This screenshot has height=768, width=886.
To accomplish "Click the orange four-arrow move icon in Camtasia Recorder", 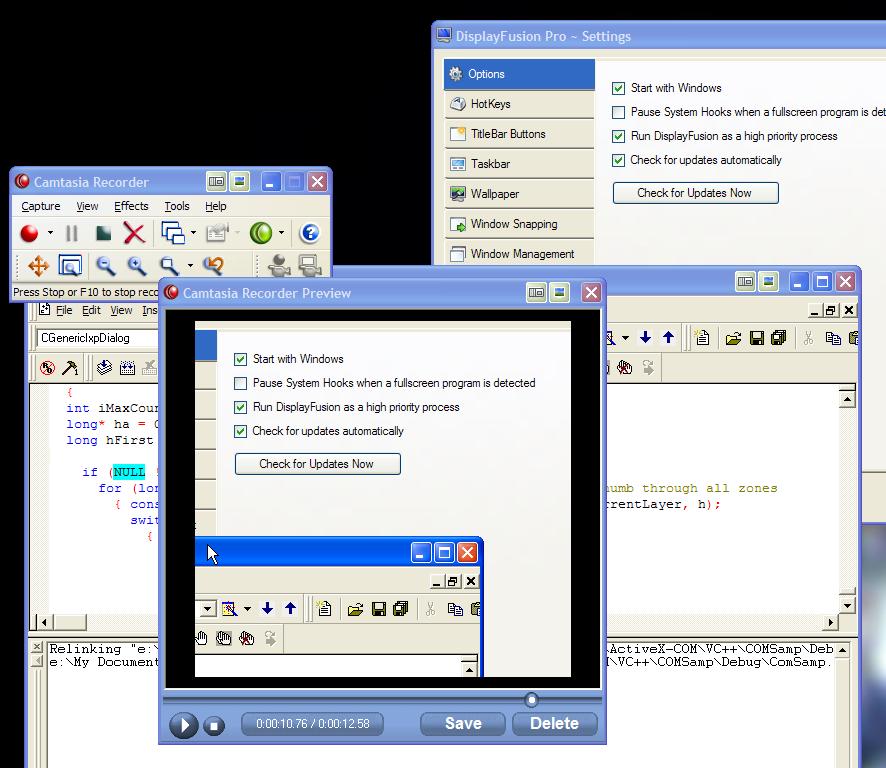I will (38, 266).
